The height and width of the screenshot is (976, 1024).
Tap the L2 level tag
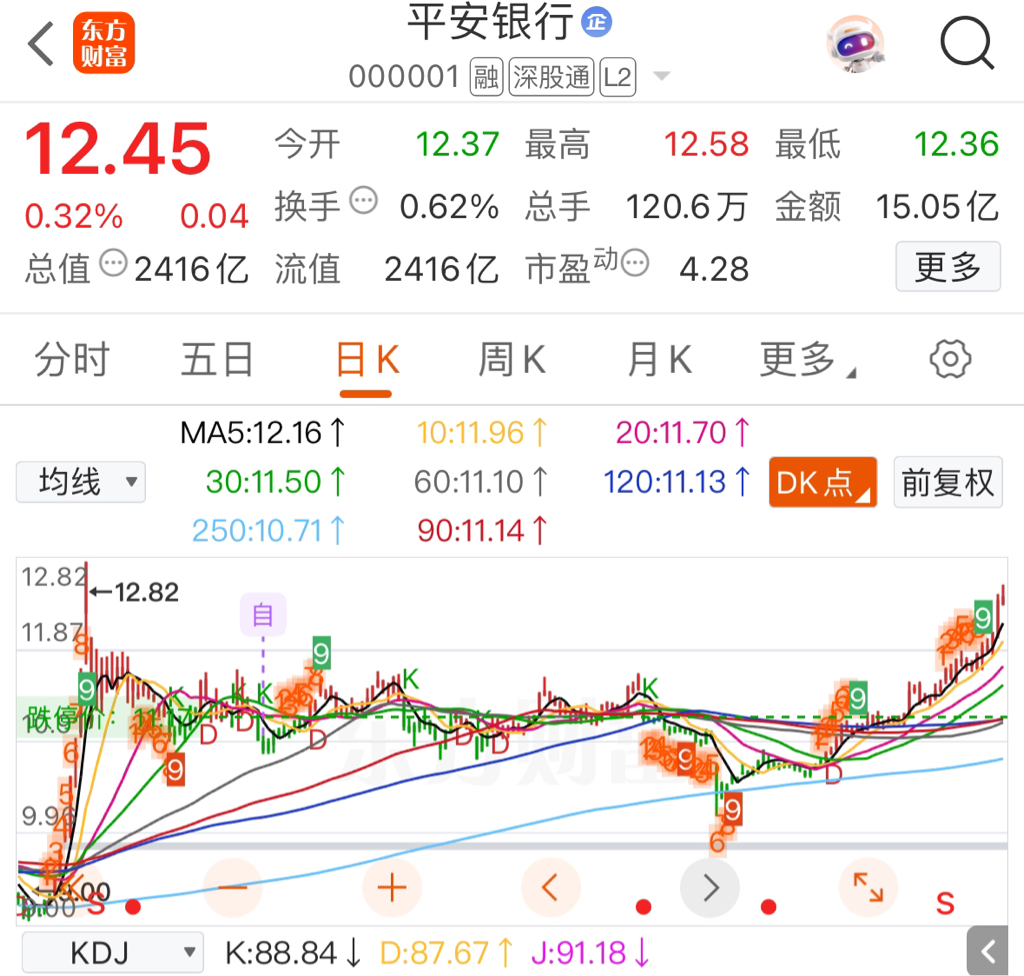(x=617, y=77)
